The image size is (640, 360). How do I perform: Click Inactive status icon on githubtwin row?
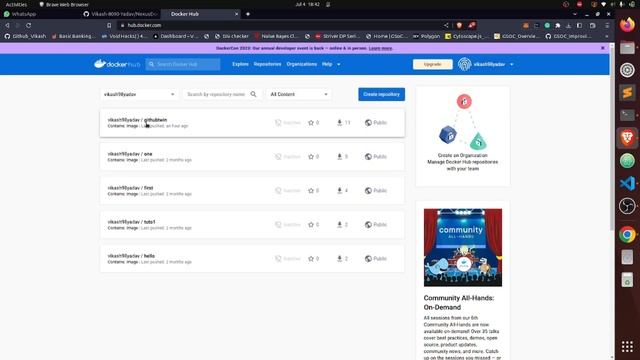pos(278,122)
